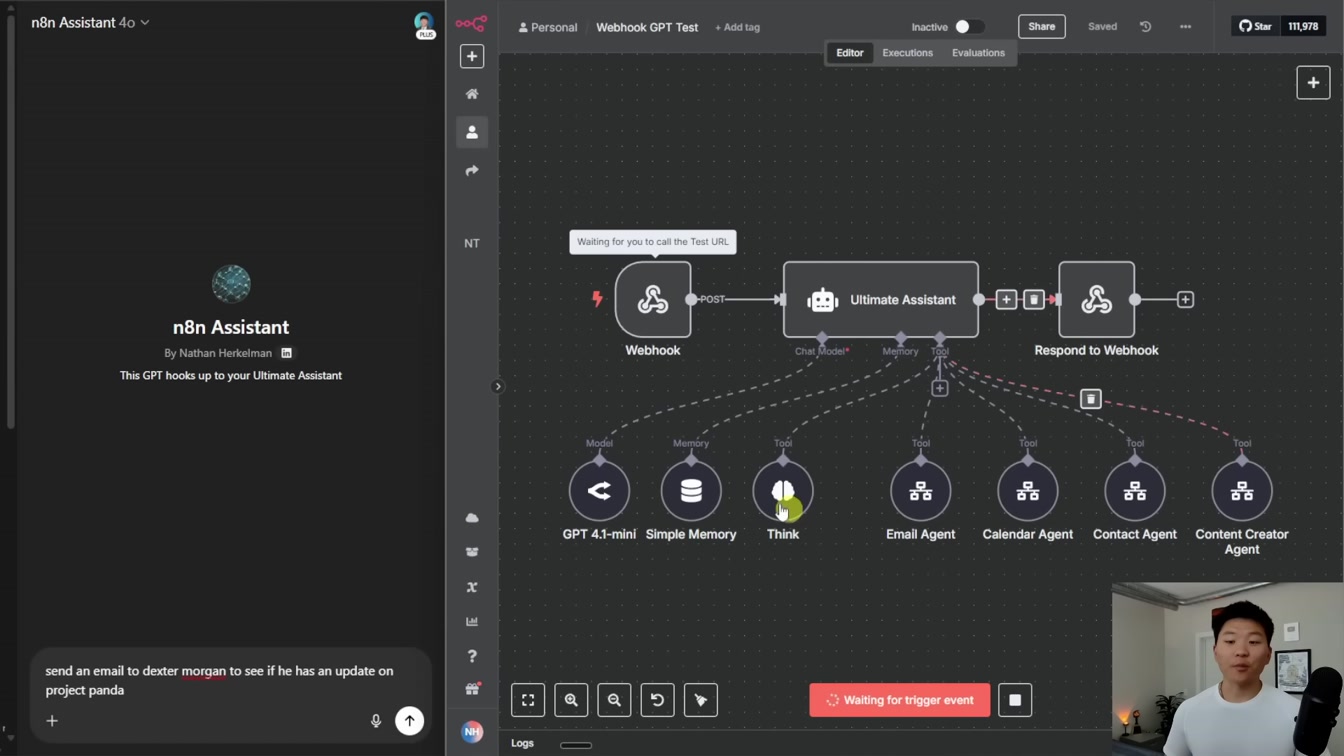1344x756 pixels.
Task: Add a node after Respond to Webhook
Action: [x=1185, y=299]
